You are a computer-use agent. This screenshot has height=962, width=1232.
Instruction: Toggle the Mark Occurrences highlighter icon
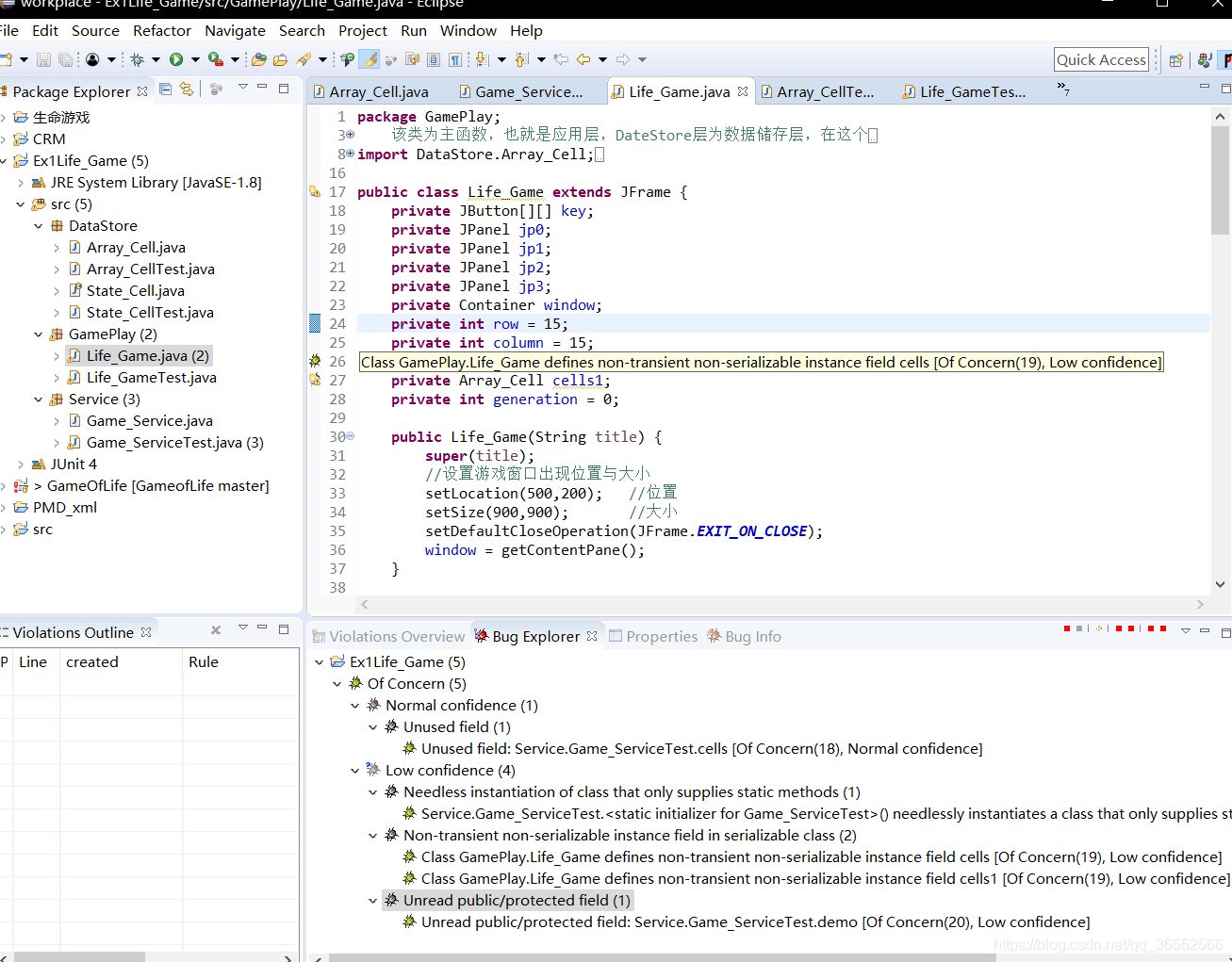370,59
